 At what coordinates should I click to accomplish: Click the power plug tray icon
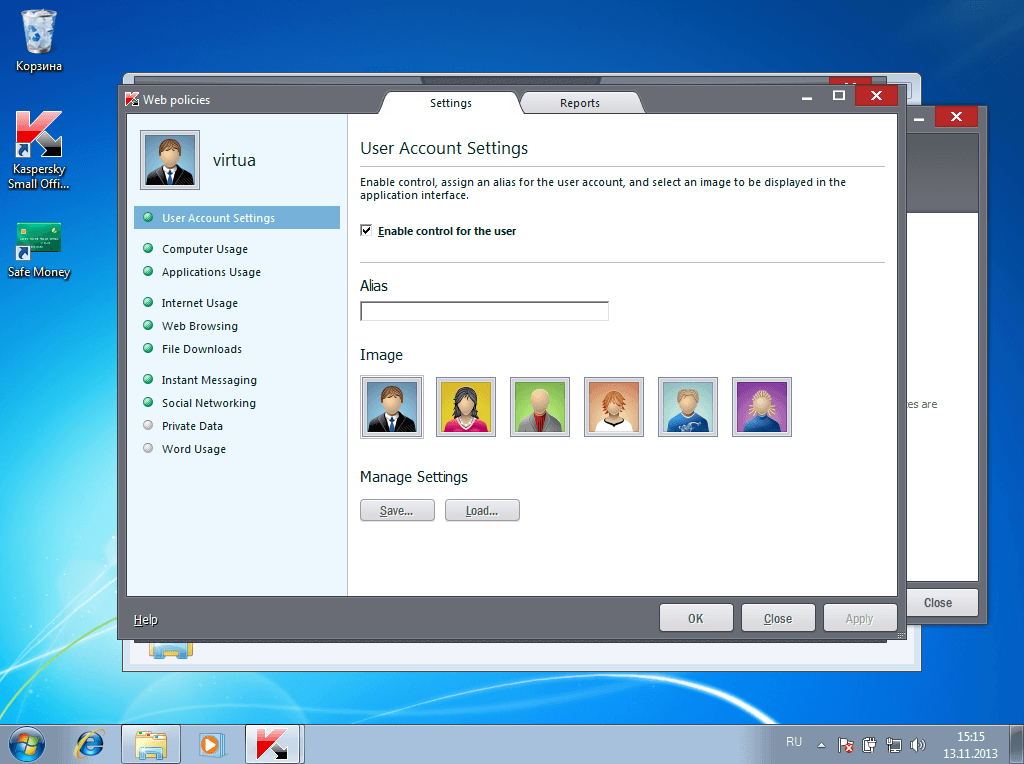[869, 745]
